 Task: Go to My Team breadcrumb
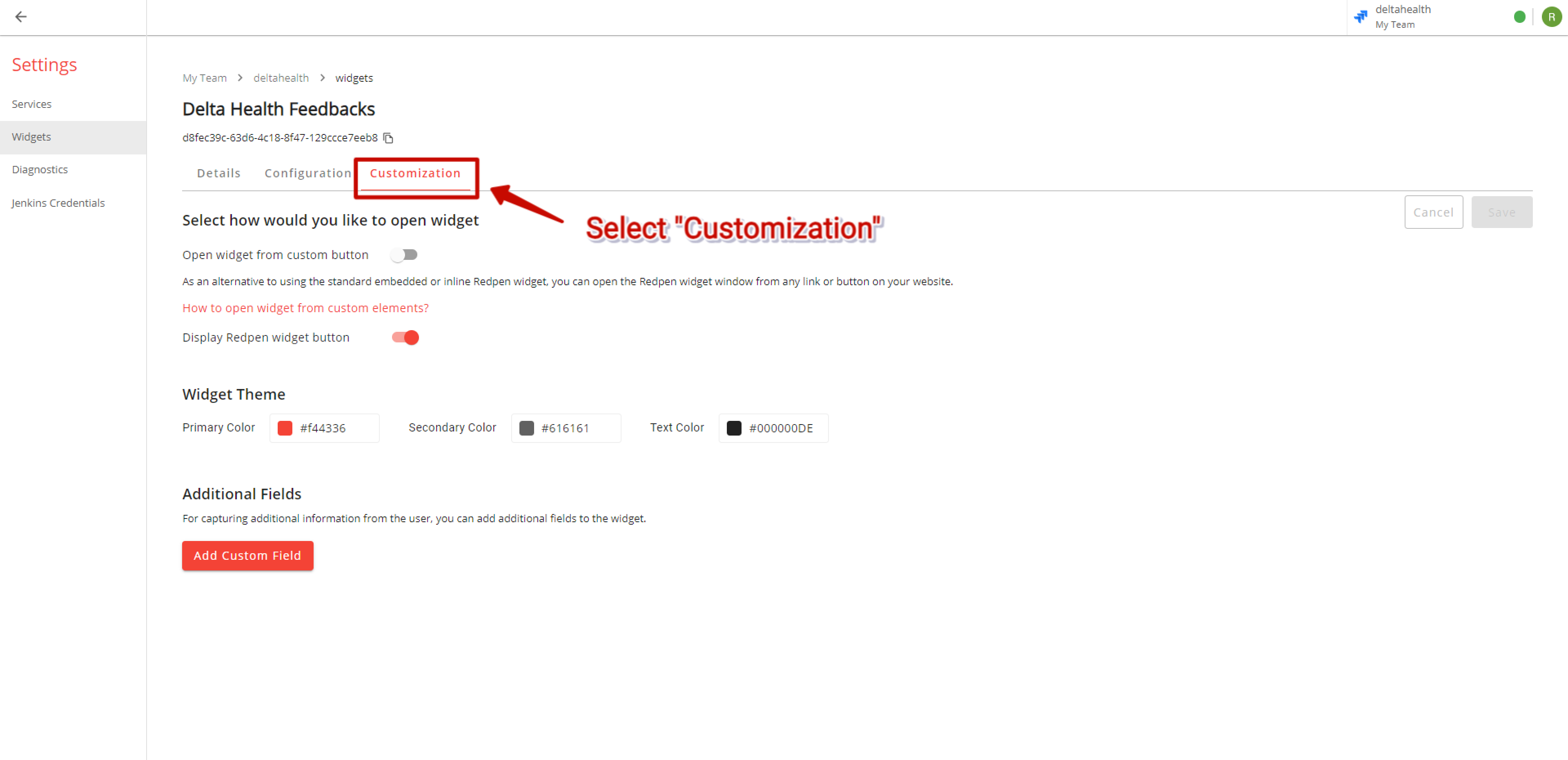205,78
